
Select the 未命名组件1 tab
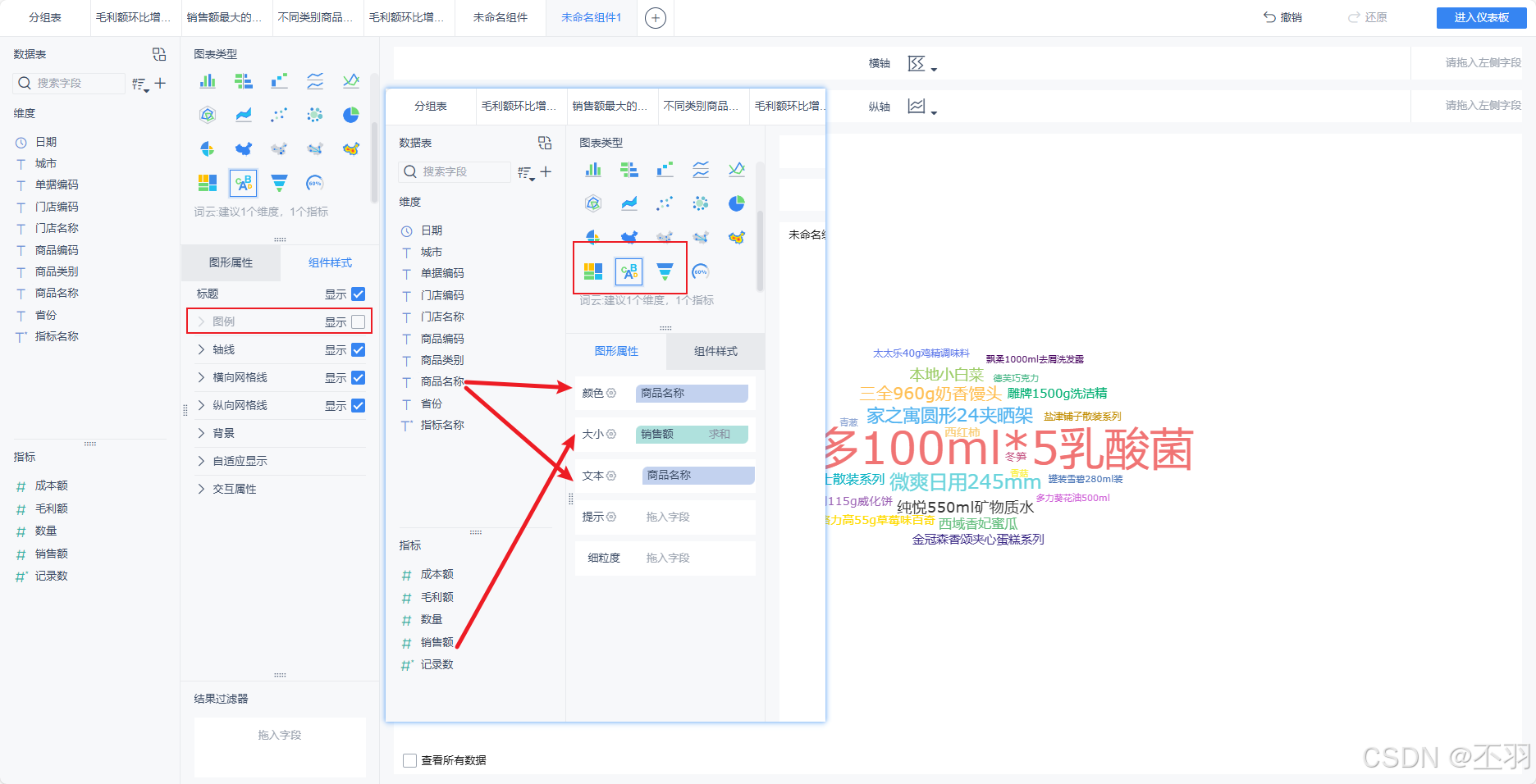pos(591,17)
